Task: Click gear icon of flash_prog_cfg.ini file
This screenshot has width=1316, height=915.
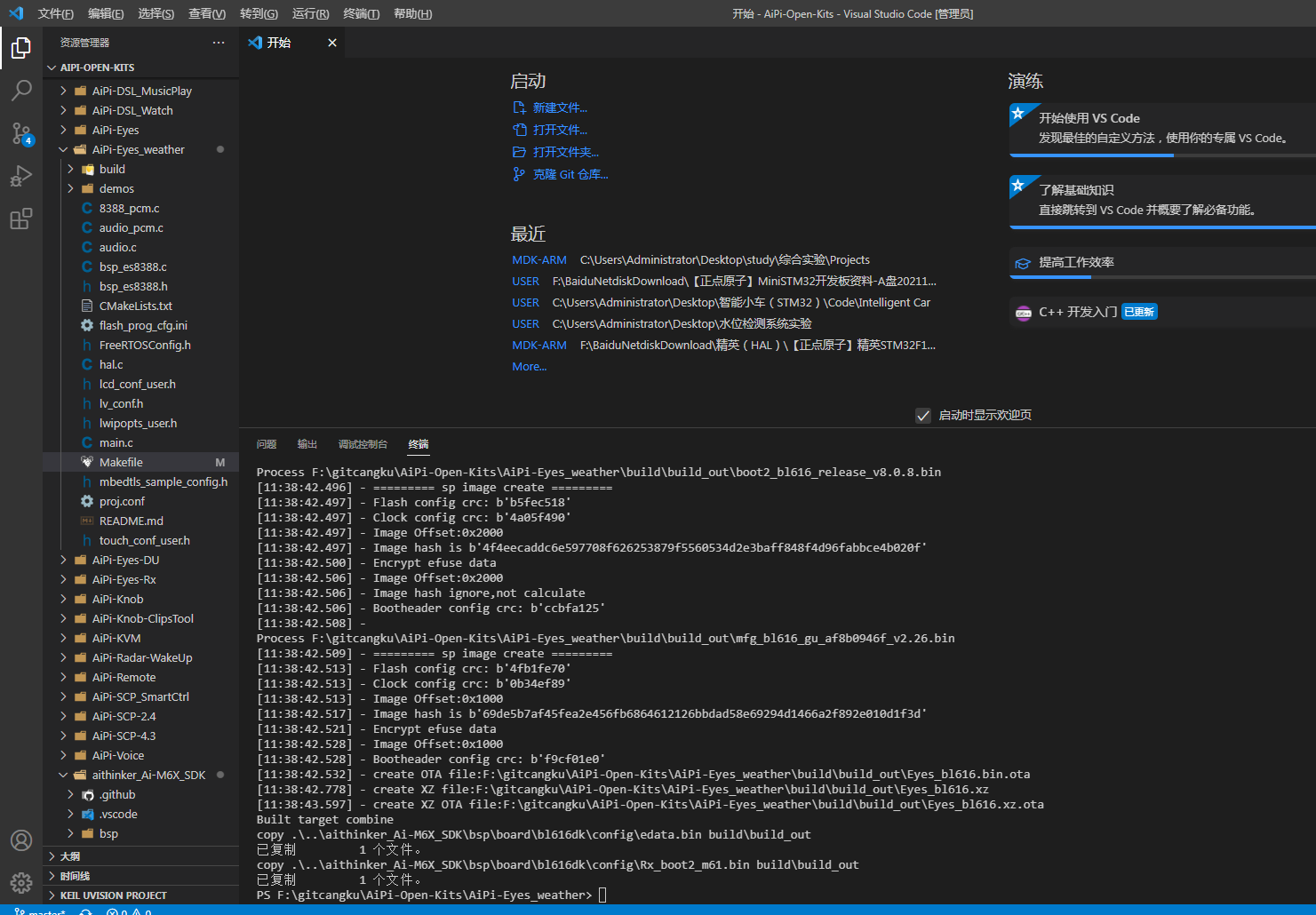Action: pos(87,325)
